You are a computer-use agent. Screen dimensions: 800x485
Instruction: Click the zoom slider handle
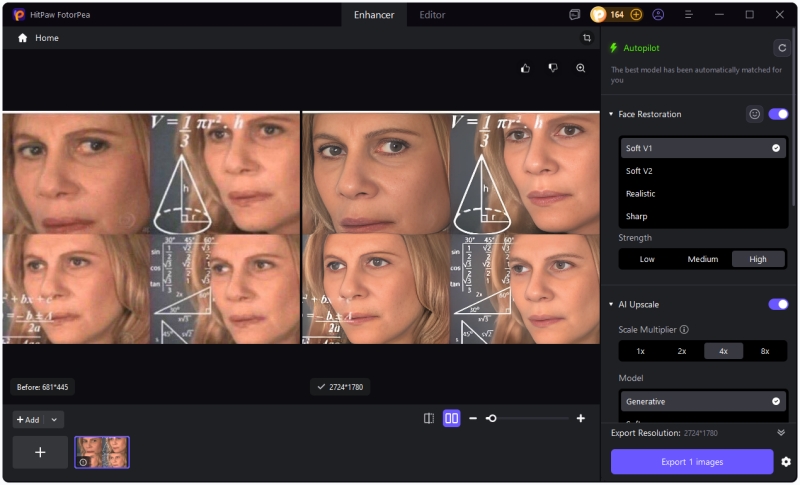491,419
